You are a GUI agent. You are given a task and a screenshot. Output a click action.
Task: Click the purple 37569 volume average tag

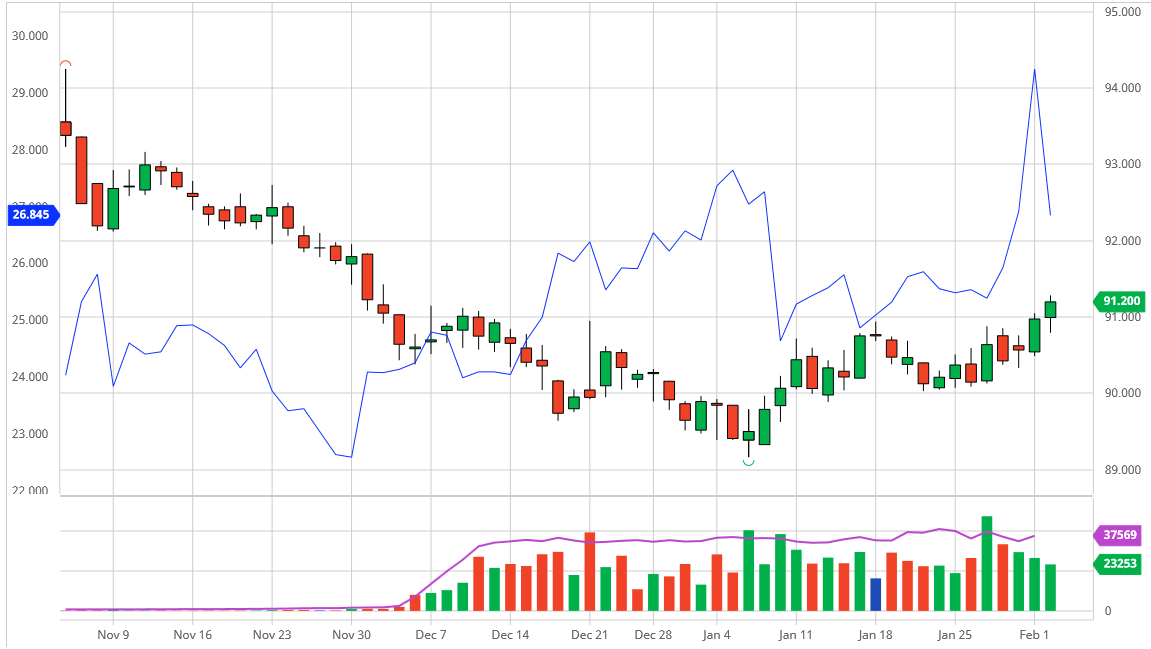1119,535
